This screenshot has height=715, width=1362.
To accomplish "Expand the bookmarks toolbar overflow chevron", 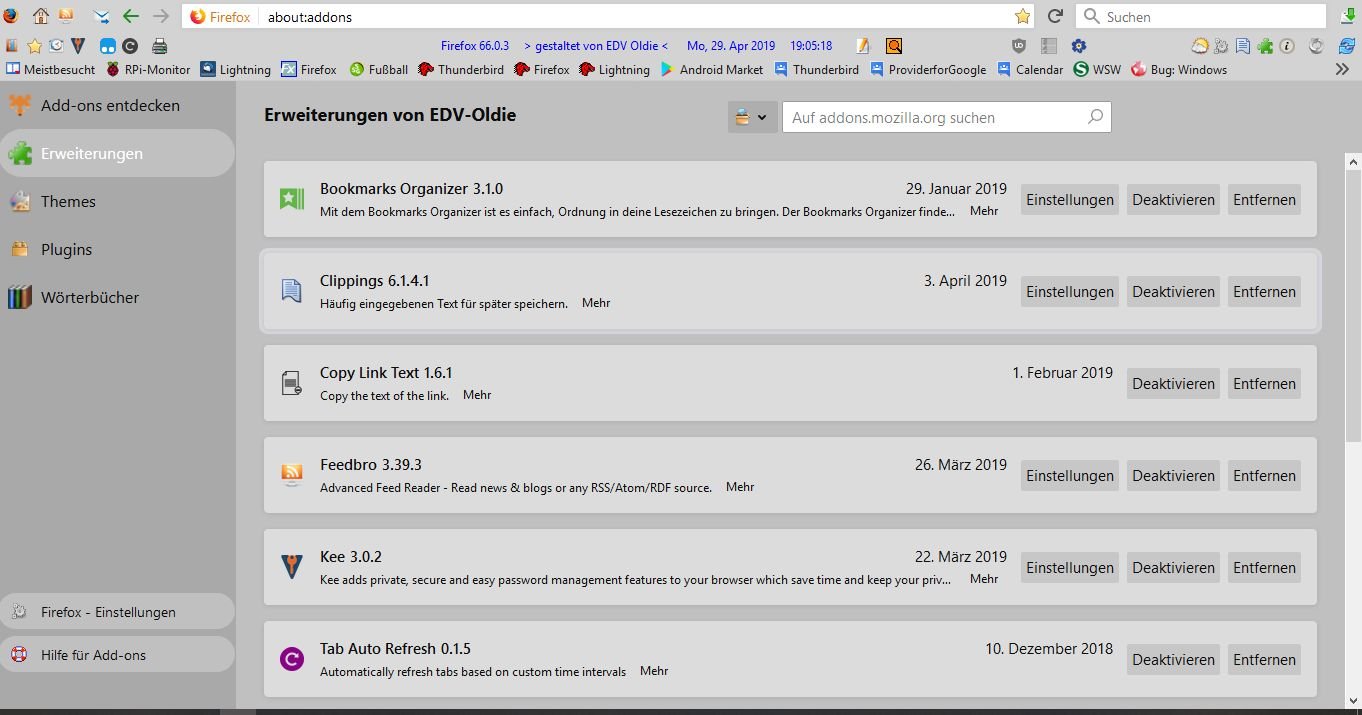I will point(1342,69).
